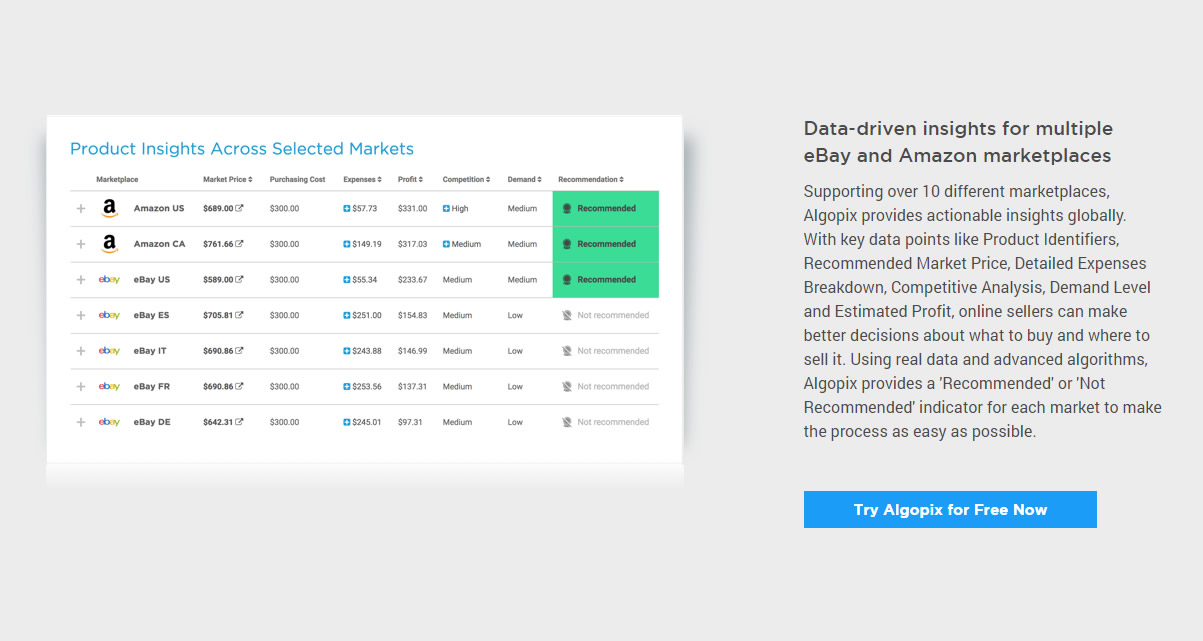Select the green Recommended cell for eBay US
This screenshot has width=1203, height=641.
coord(606,280)
